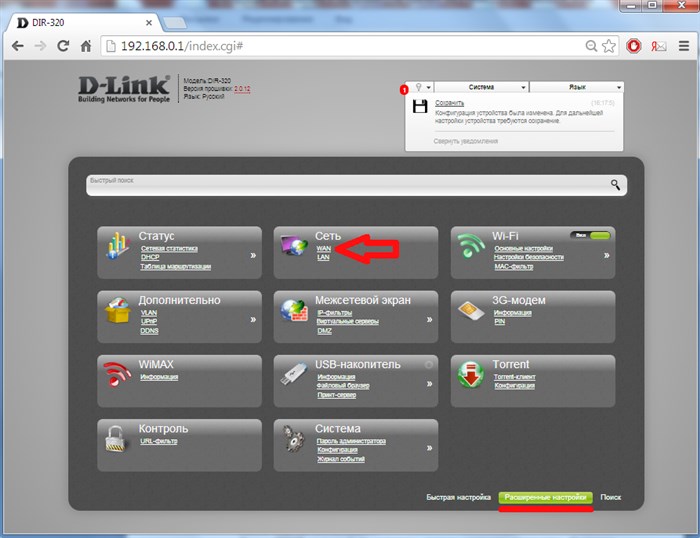Bookmark page with the star icon
Image resolution: width=700 pixels, height=538 pixels.
608,46
